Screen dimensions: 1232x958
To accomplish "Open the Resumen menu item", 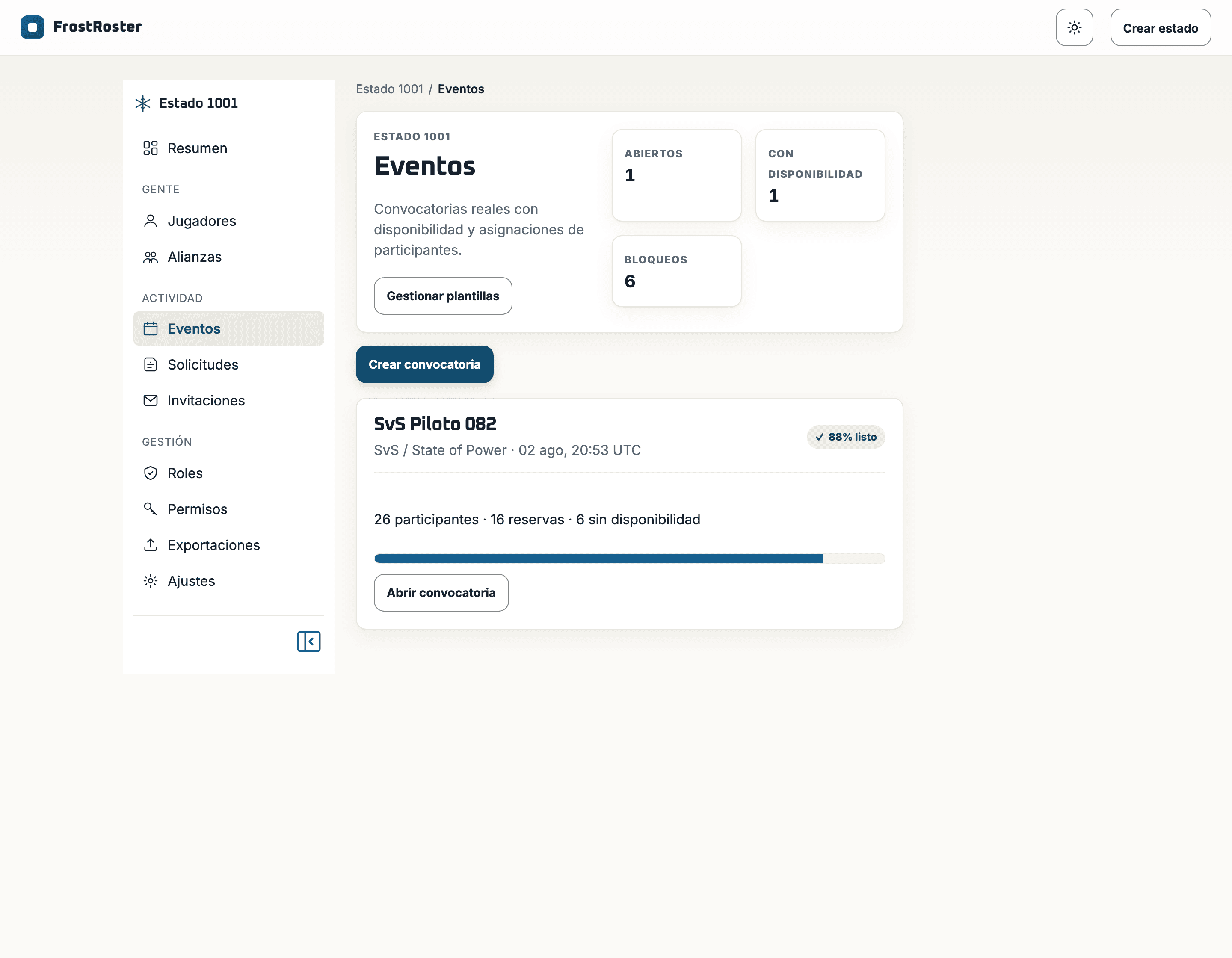I will click(x=228, y=148).
